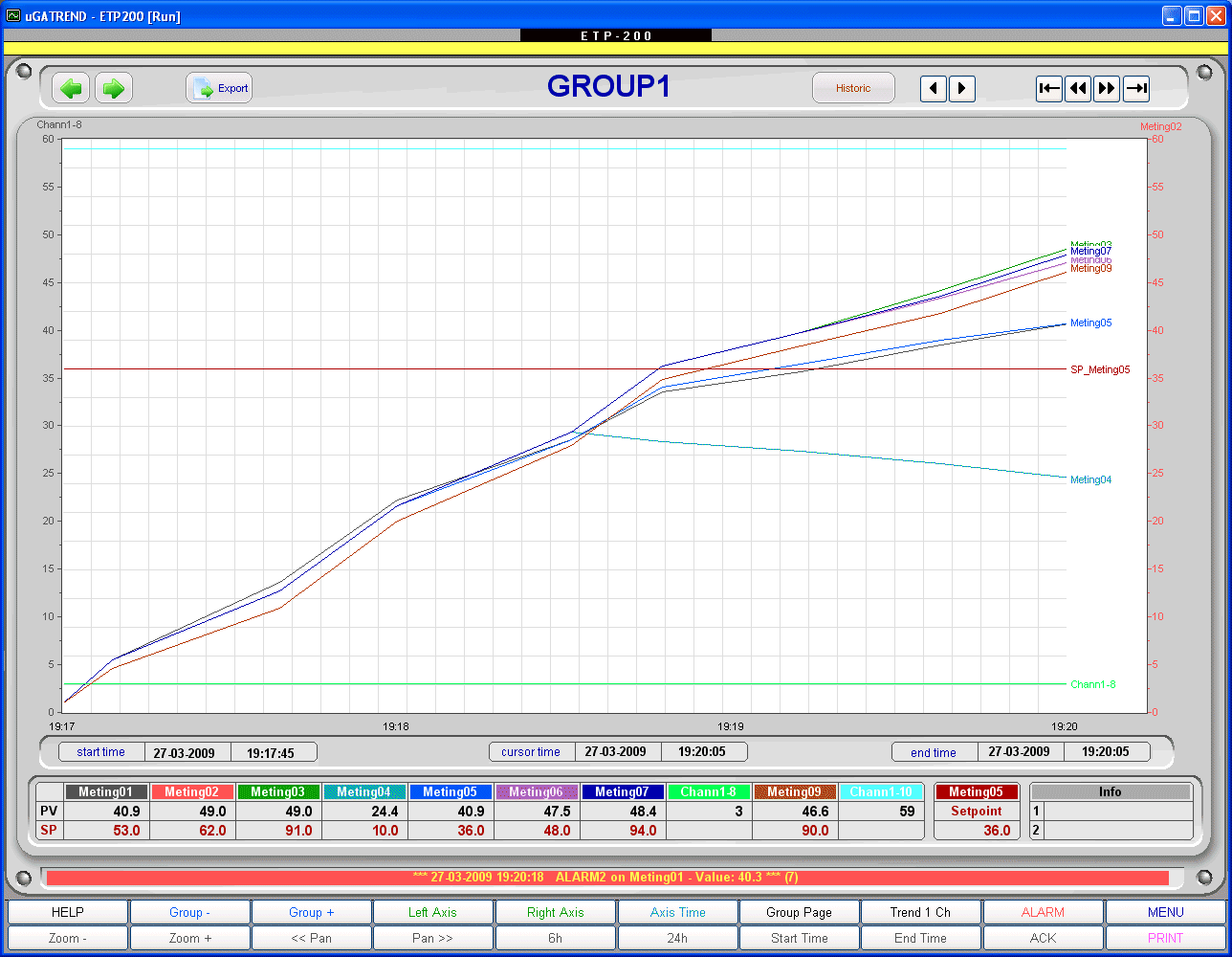This screenshot has height=957, width=1232.
Task: Select the Meting04 channel header
Action: [x=364, y=791]
